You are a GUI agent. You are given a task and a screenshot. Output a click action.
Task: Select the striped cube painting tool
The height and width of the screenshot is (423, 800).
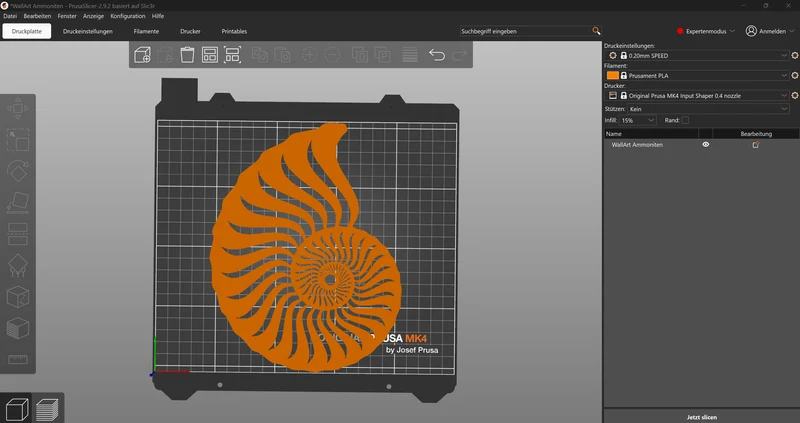point(18,328)
